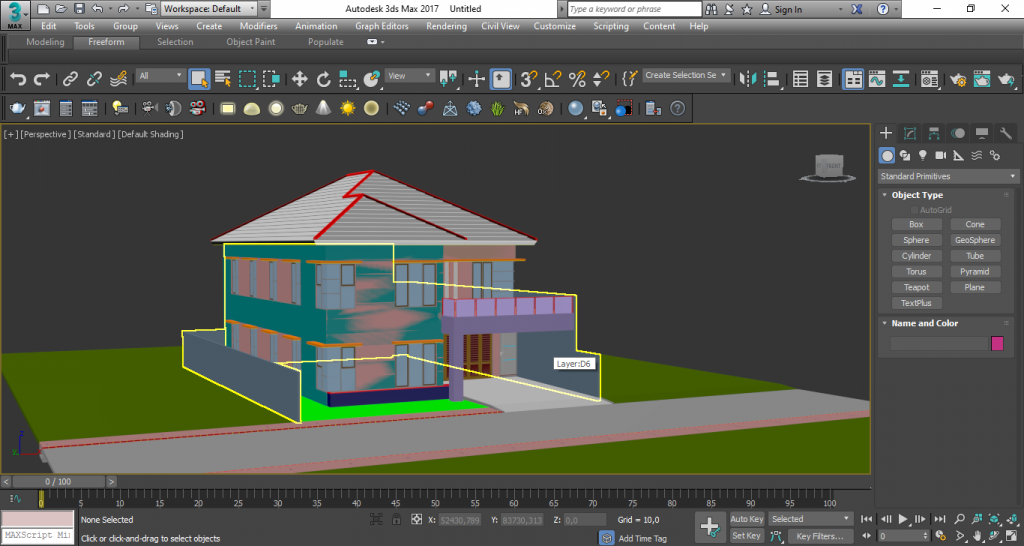Collapse the Name and Color rollout
1024x546 pixels.
click(924, 323)
